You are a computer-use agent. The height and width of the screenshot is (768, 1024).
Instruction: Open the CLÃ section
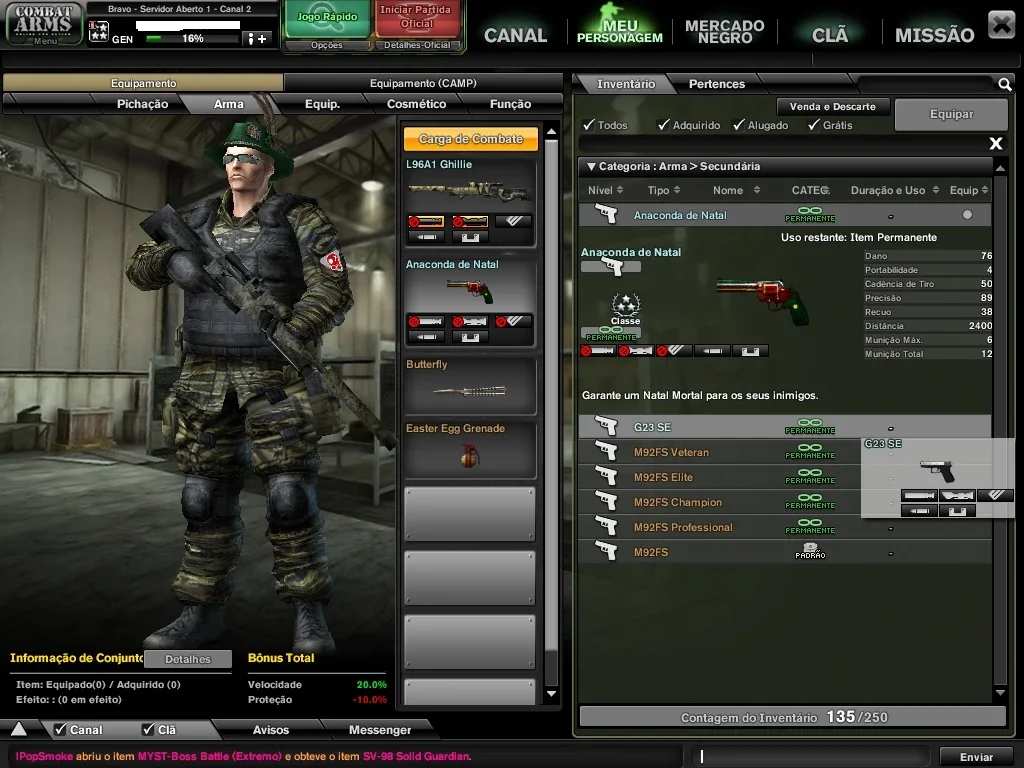830,35
